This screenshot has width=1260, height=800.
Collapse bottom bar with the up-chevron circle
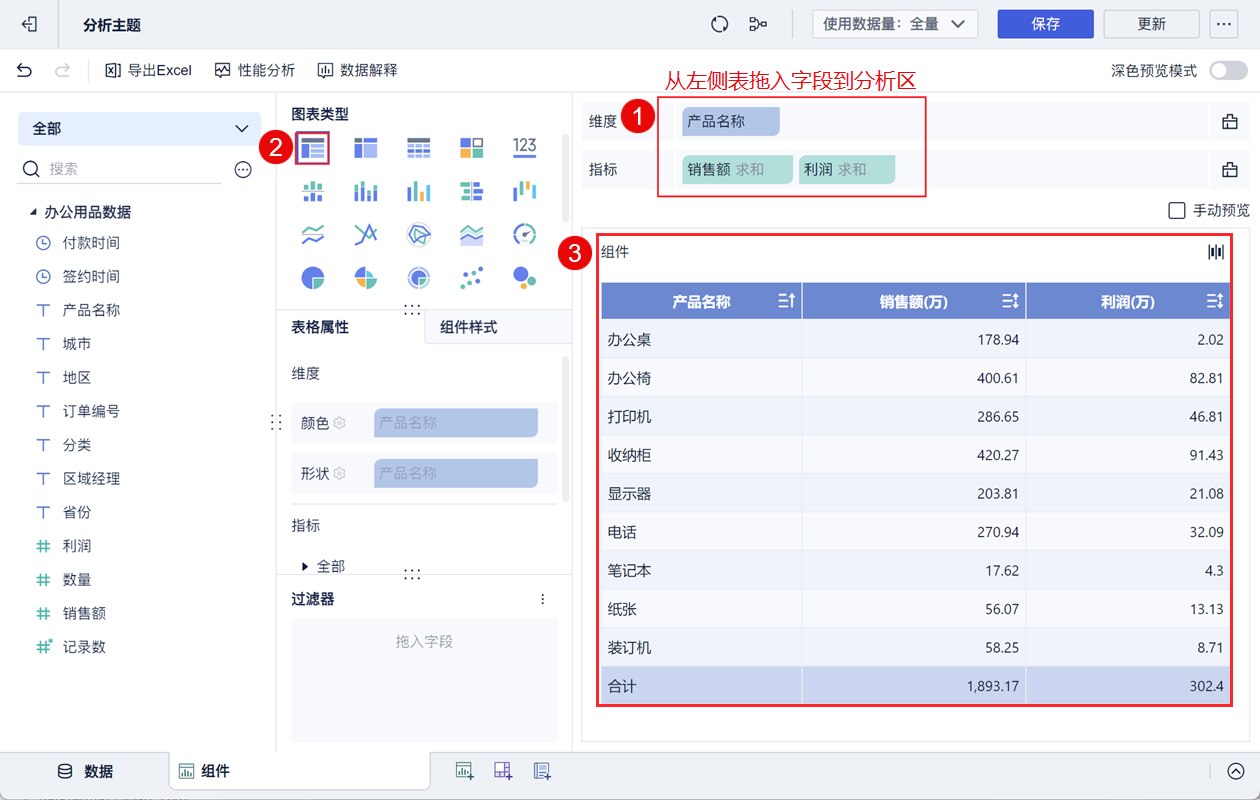coord(1236,771)
